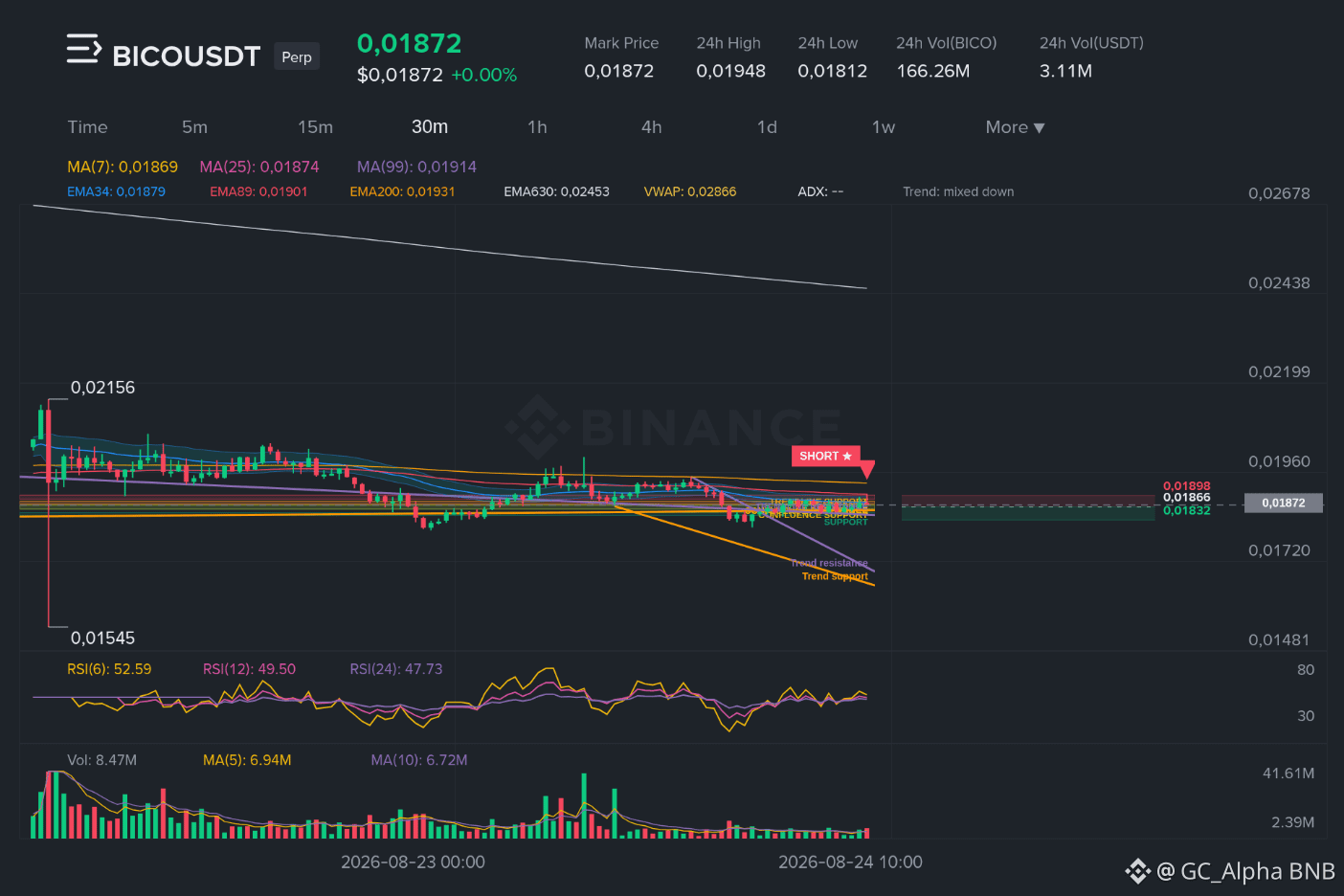Viewport: 1344px width, 896px height.
Task: Switch to the 5m interval
Action: 194,127
